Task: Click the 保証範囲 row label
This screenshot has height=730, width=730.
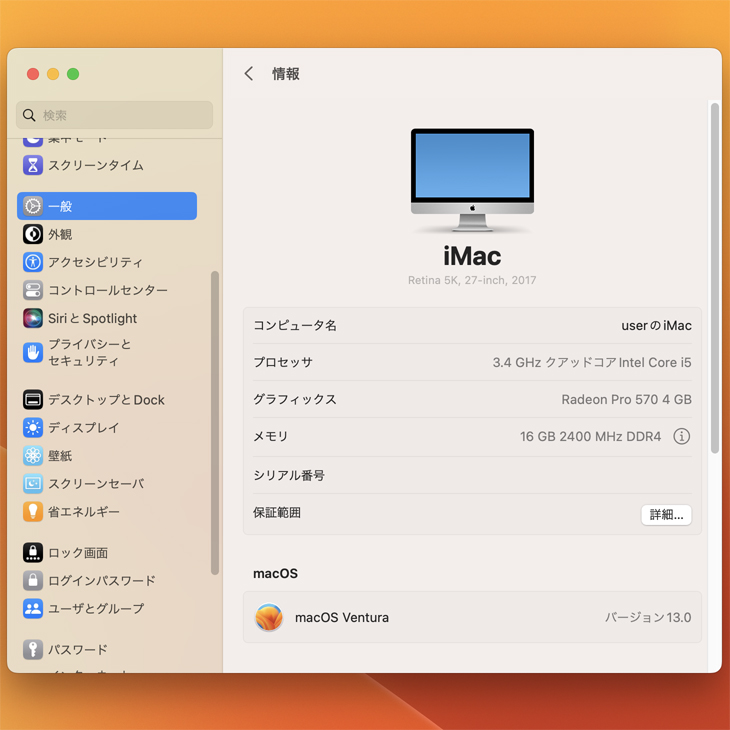Action: click(x=277, y=513)
